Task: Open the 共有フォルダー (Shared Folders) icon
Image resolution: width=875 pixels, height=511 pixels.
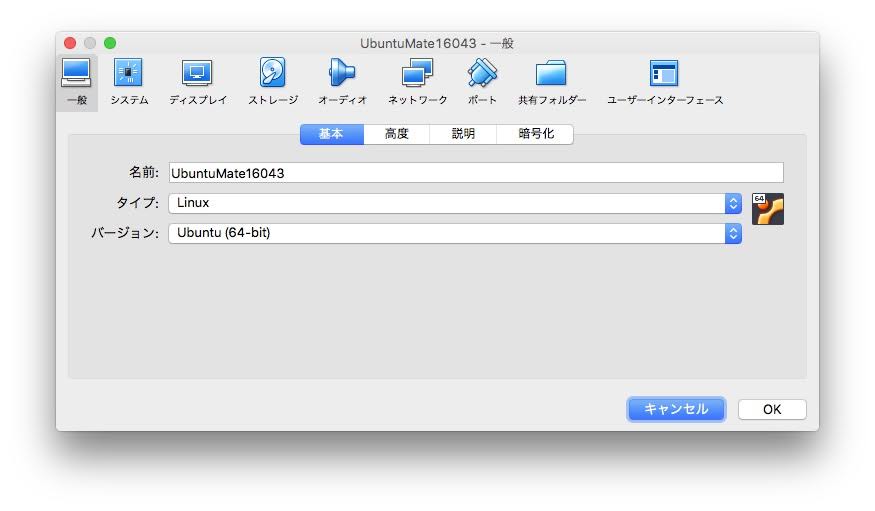Action: [551, 82]
